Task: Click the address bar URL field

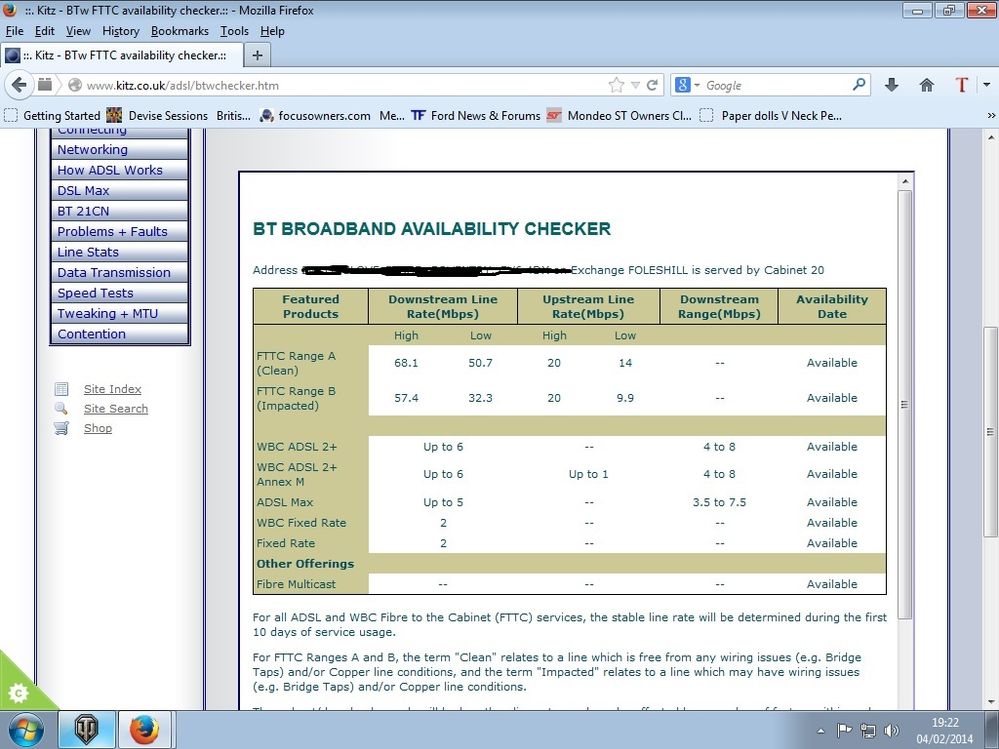Action: coord(344,85)
